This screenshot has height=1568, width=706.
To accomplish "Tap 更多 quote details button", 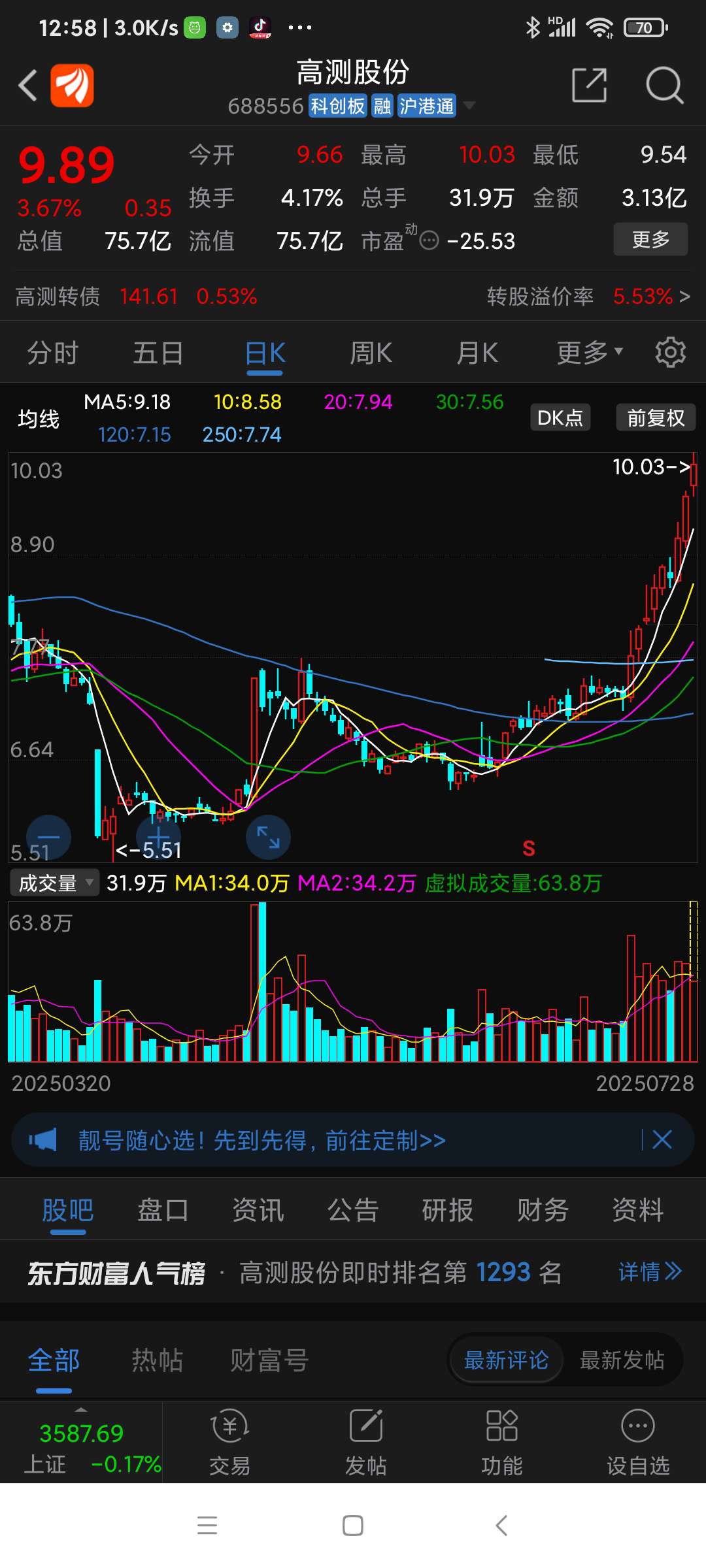I will coord(650,239).
